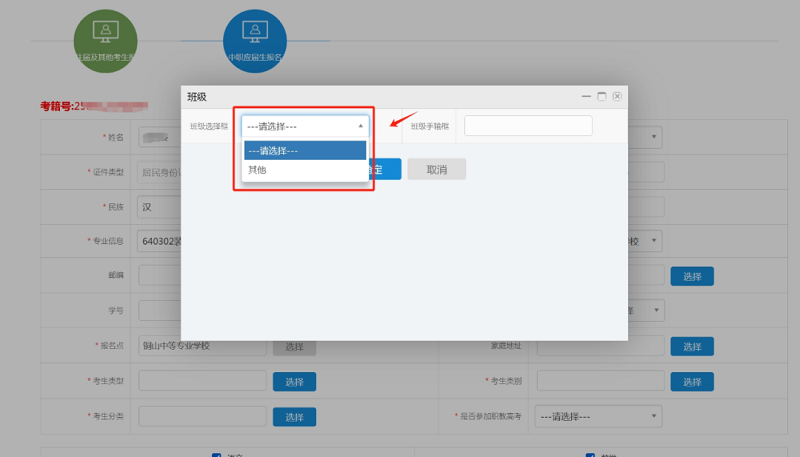Toggle the right checkbox below the form
This screenshot has width=800, height=457.
tap(590, 455)
